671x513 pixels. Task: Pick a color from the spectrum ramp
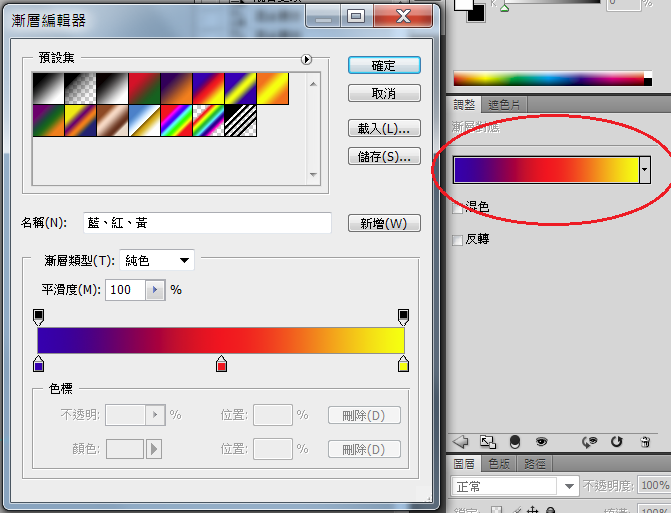pyautogui.click(x=549, y=79)
